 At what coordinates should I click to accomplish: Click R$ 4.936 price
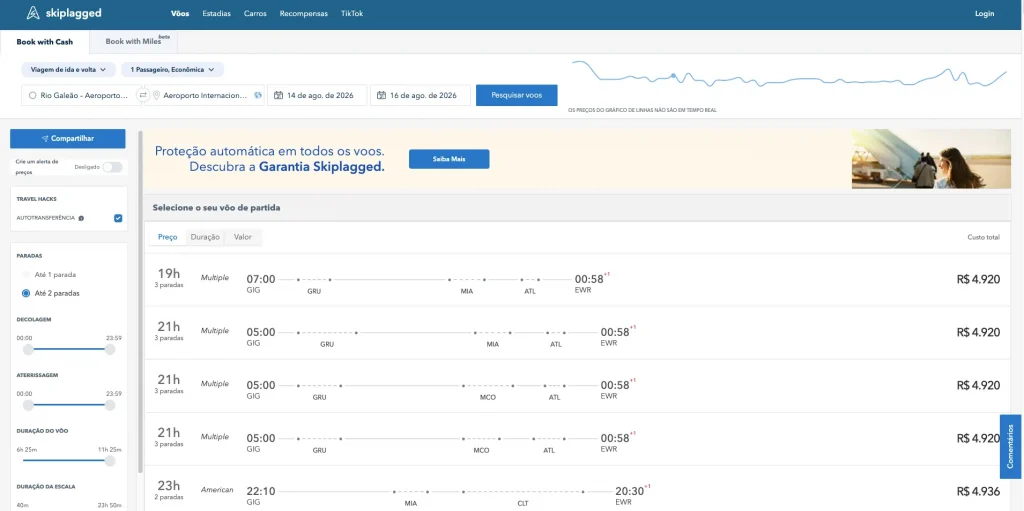point(978,491)
